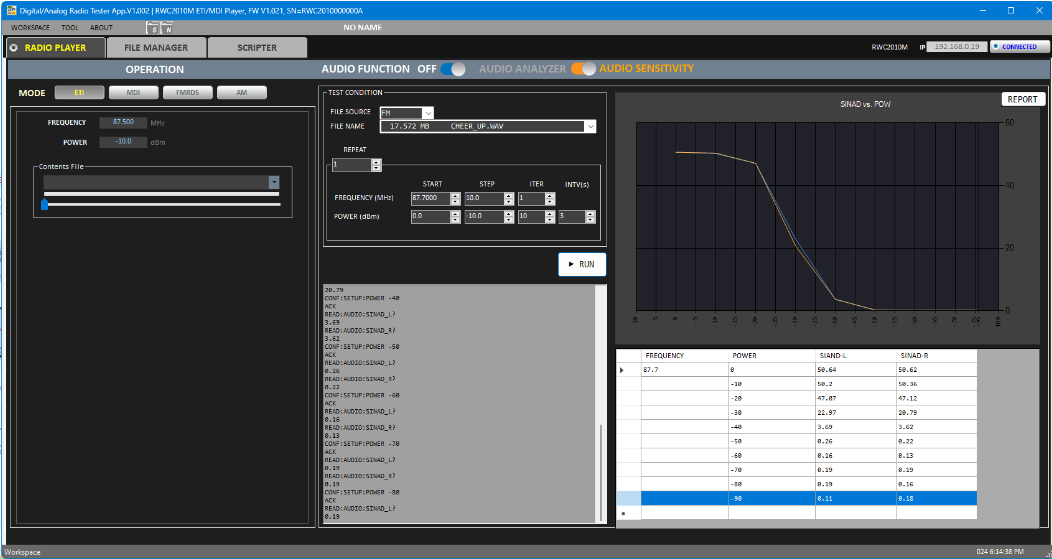Click the new row asterisk marker
Screen dimensions: 1052x559
(624, 513)
